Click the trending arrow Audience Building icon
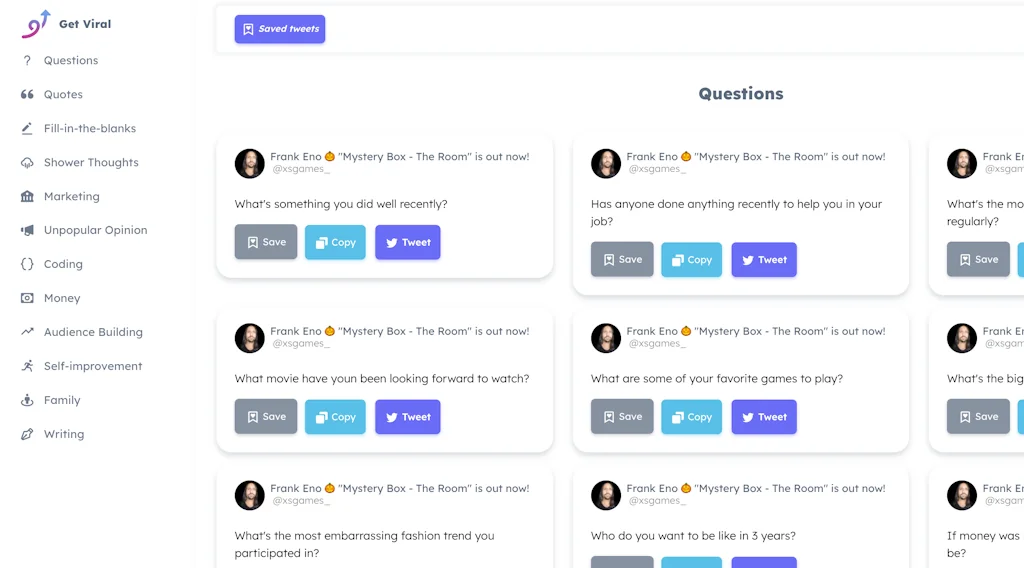 click(x=27, y=332)
